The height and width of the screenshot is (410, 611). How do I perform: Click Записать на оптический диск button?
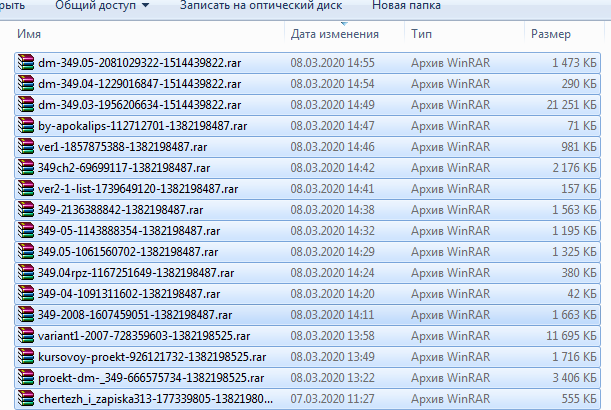pos(261,5)
